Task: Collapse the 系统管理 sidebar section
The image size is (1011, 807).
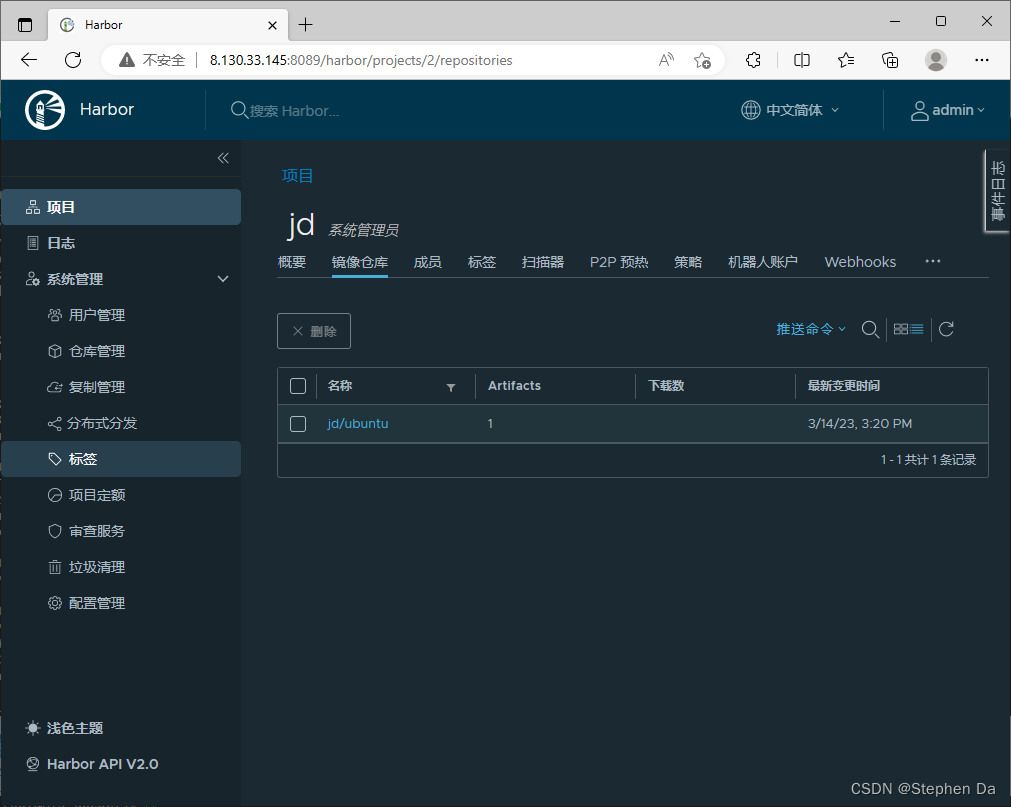Action: pyautogui.click(x=222, y=279)
